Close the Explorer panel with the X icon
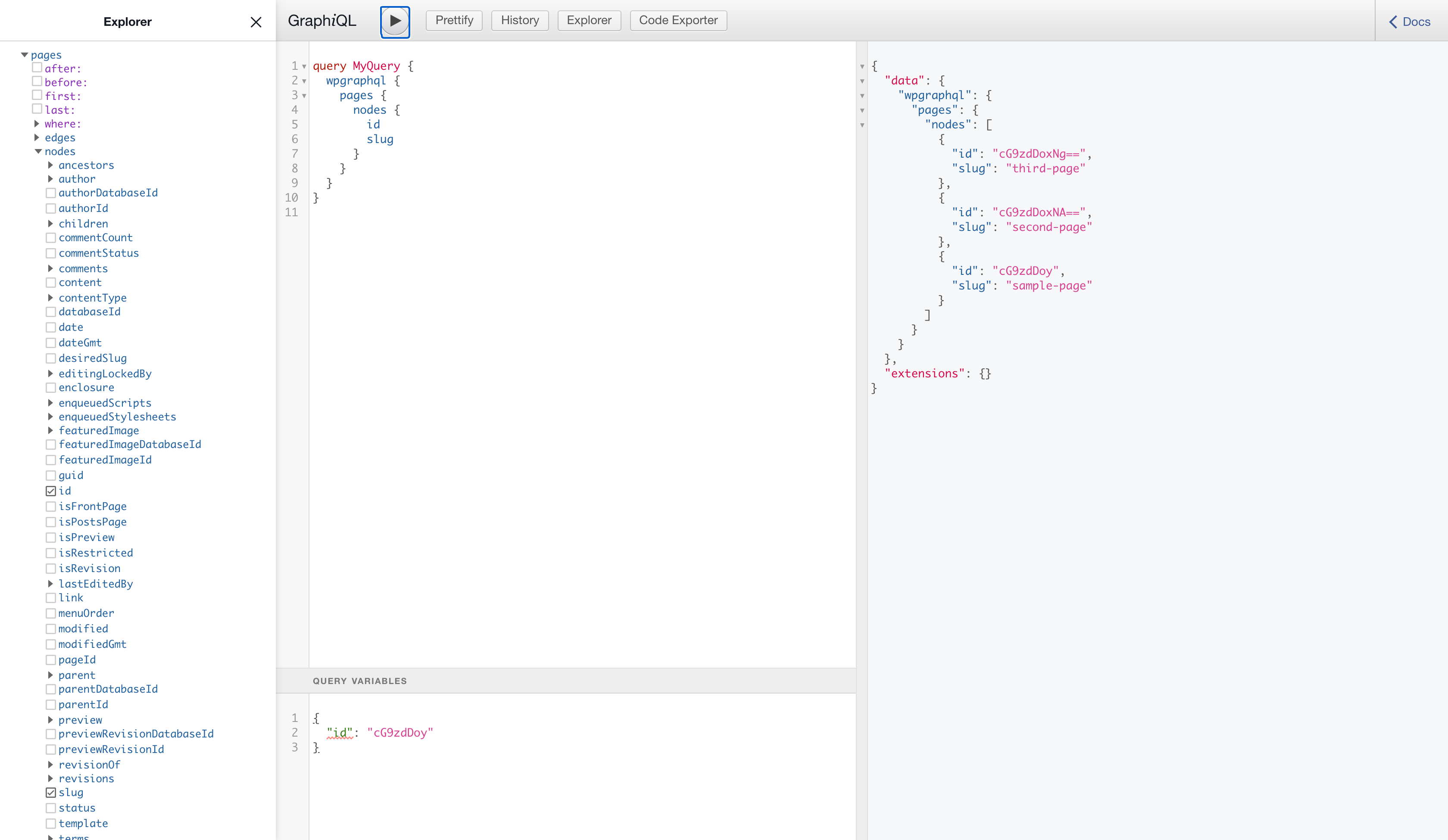This screenshot has width=1448, height=840. click(x=256, y=22)
